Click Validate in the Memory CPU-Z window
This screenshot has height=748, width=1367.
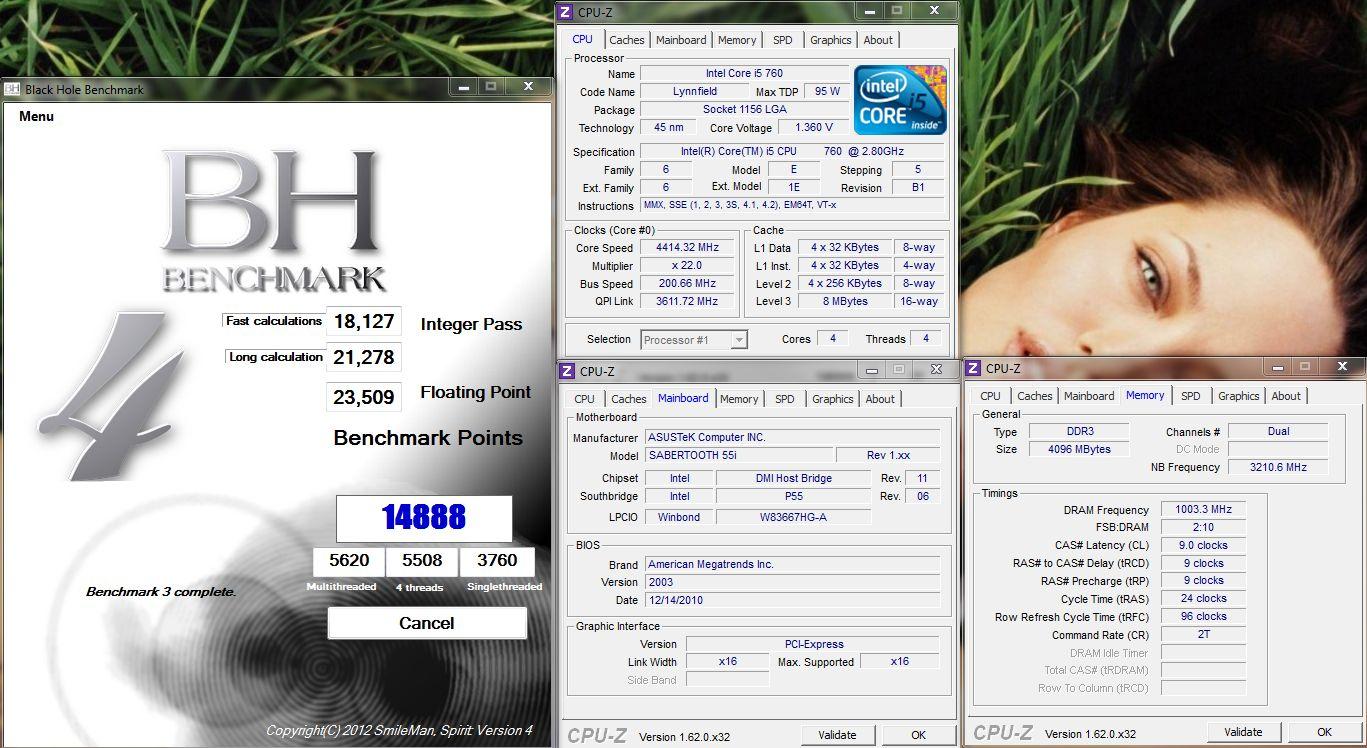1243,732
